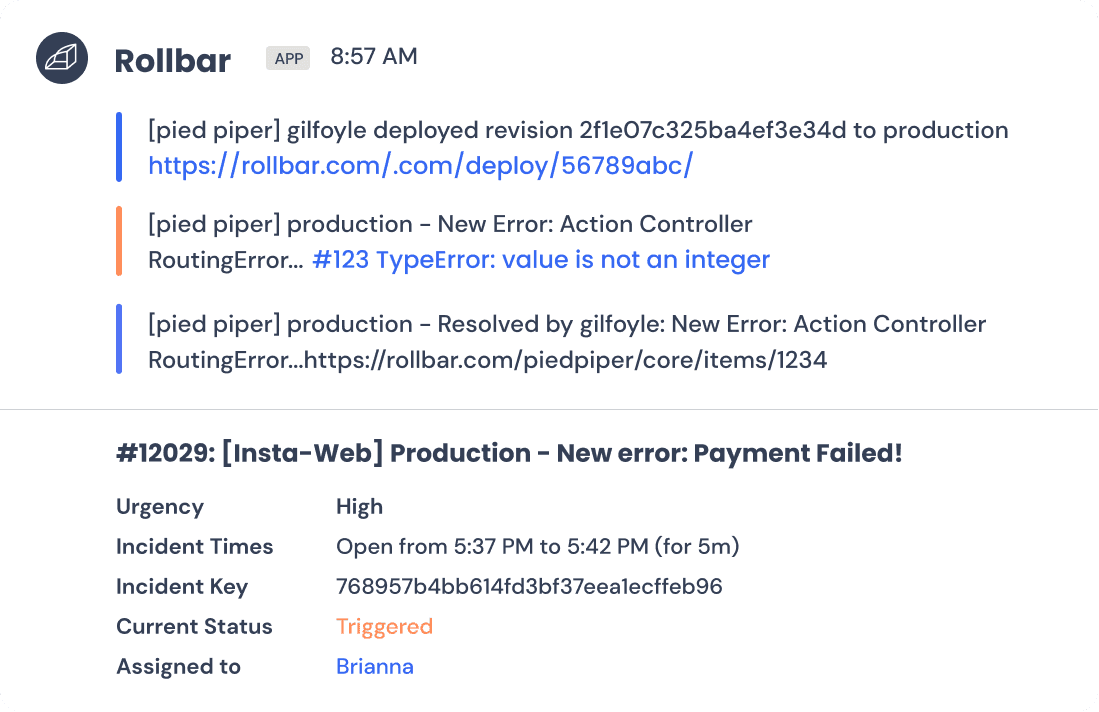The image size is (1099, 712).
Task: Open the Rollbar sender name
Action: 172,60
